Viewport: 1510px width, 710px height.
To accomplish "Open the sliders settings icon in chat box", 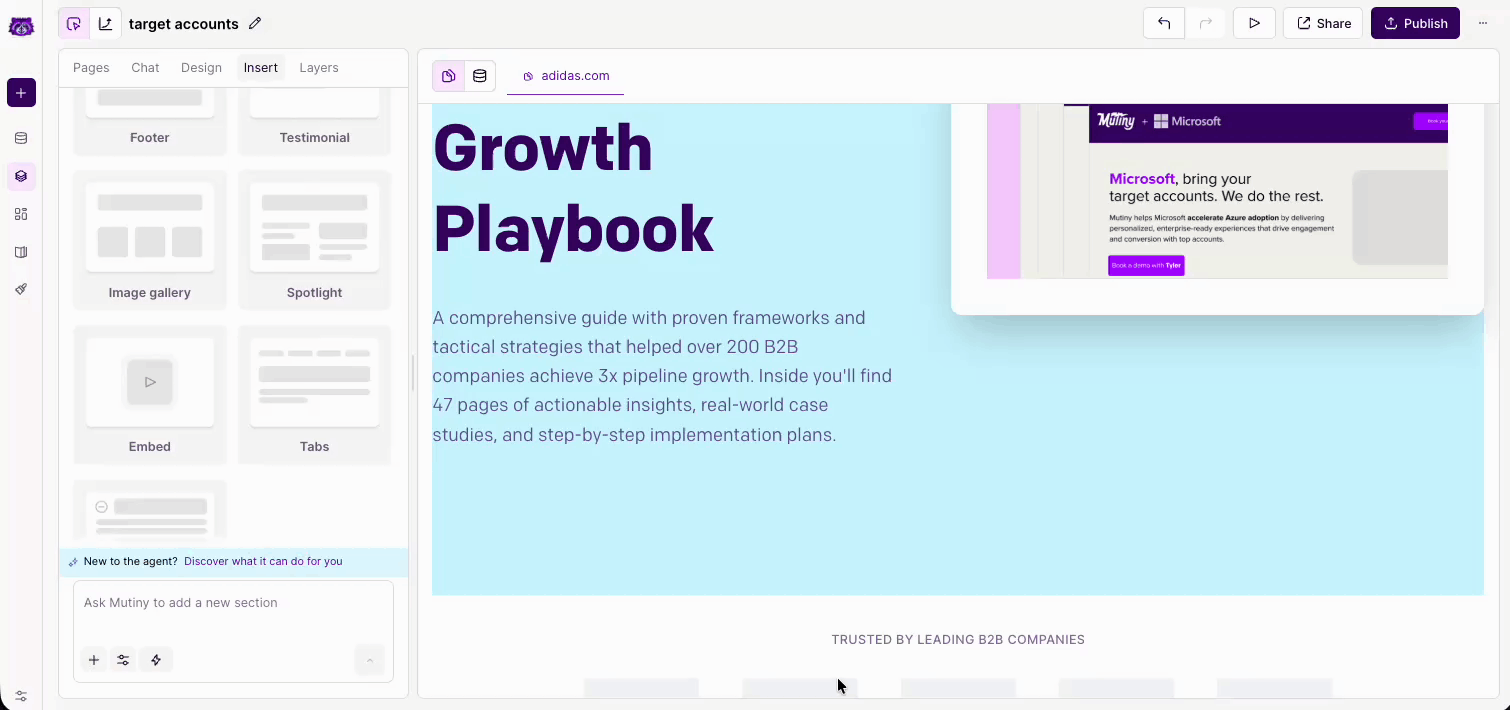I will 123,660.
